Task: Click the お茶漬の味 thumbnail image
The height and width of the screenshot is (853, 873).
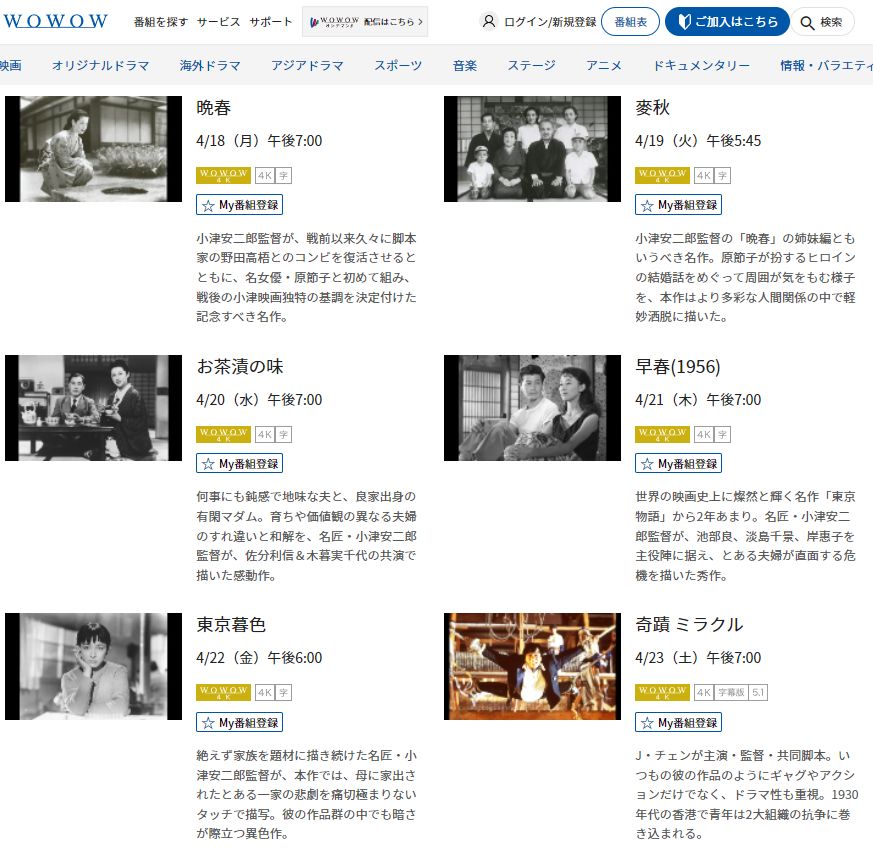Action: [94, 408]
